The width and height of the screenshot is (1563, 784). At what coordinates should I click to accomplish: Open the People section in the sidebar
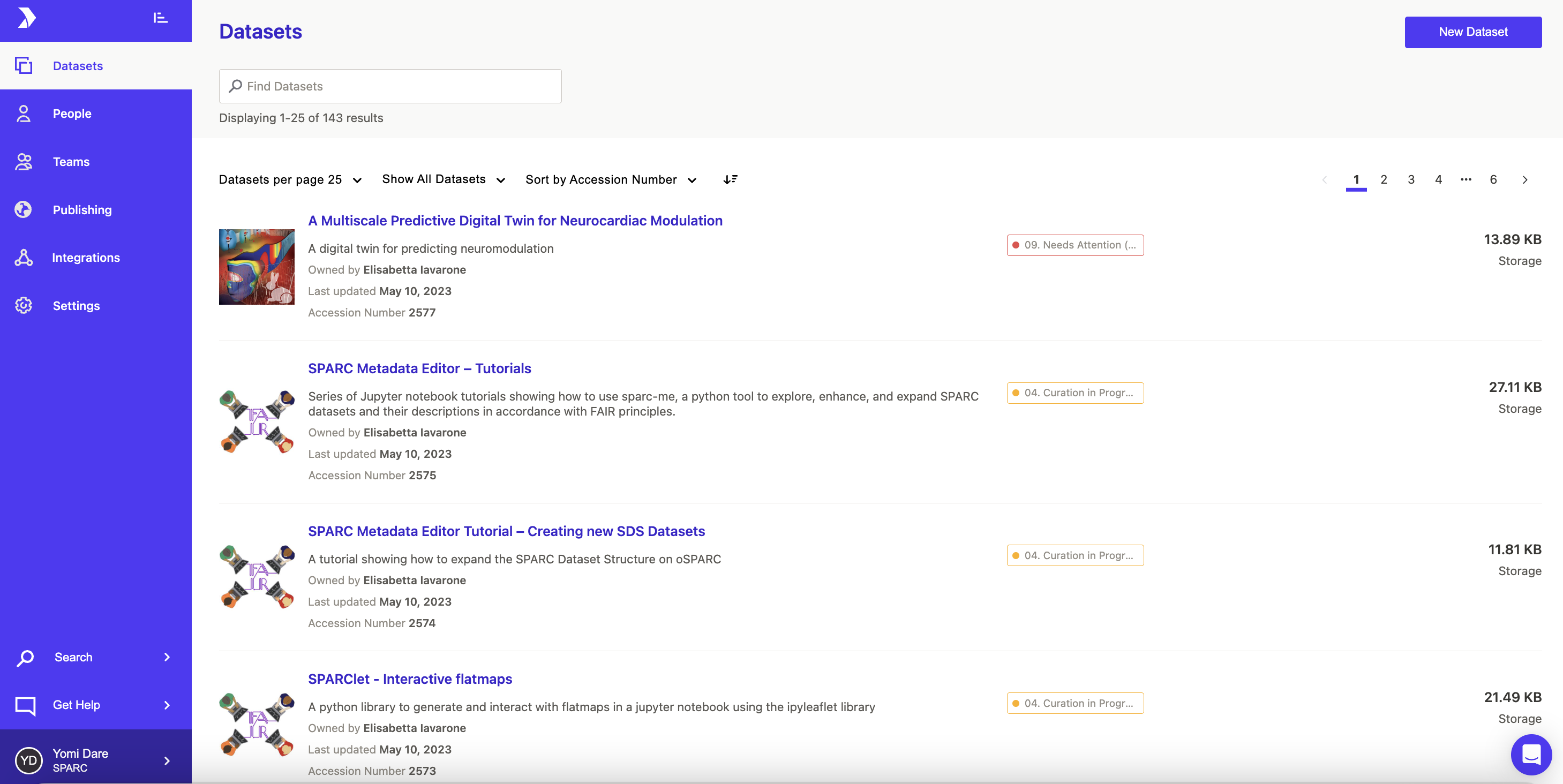click(72, 114)
